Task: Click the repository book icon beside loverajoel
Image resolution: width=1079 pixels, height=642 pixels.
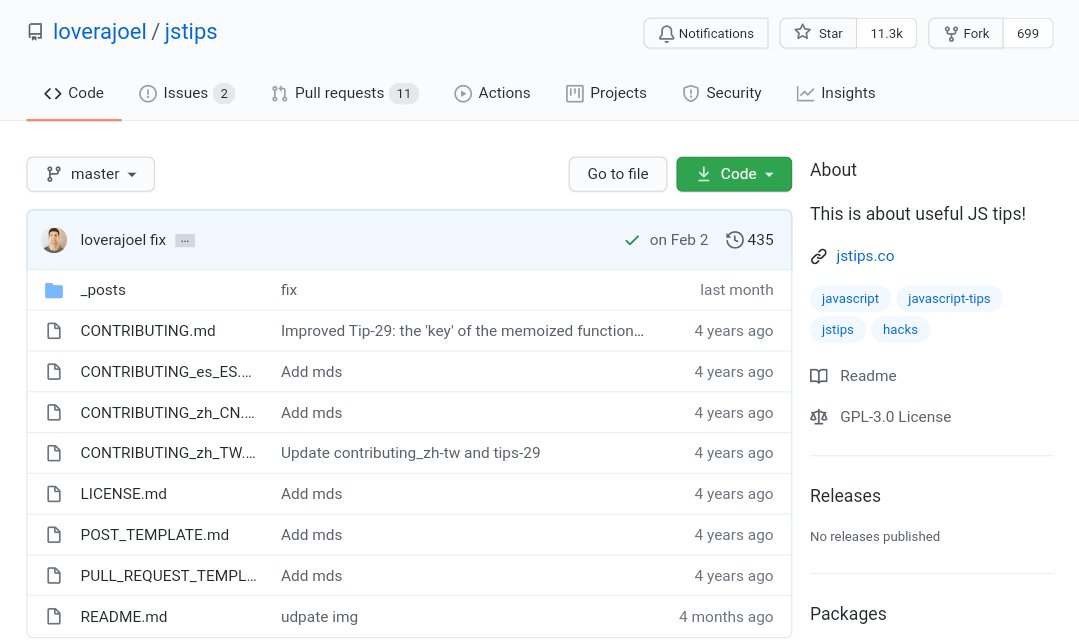Action: click(35, 32)
